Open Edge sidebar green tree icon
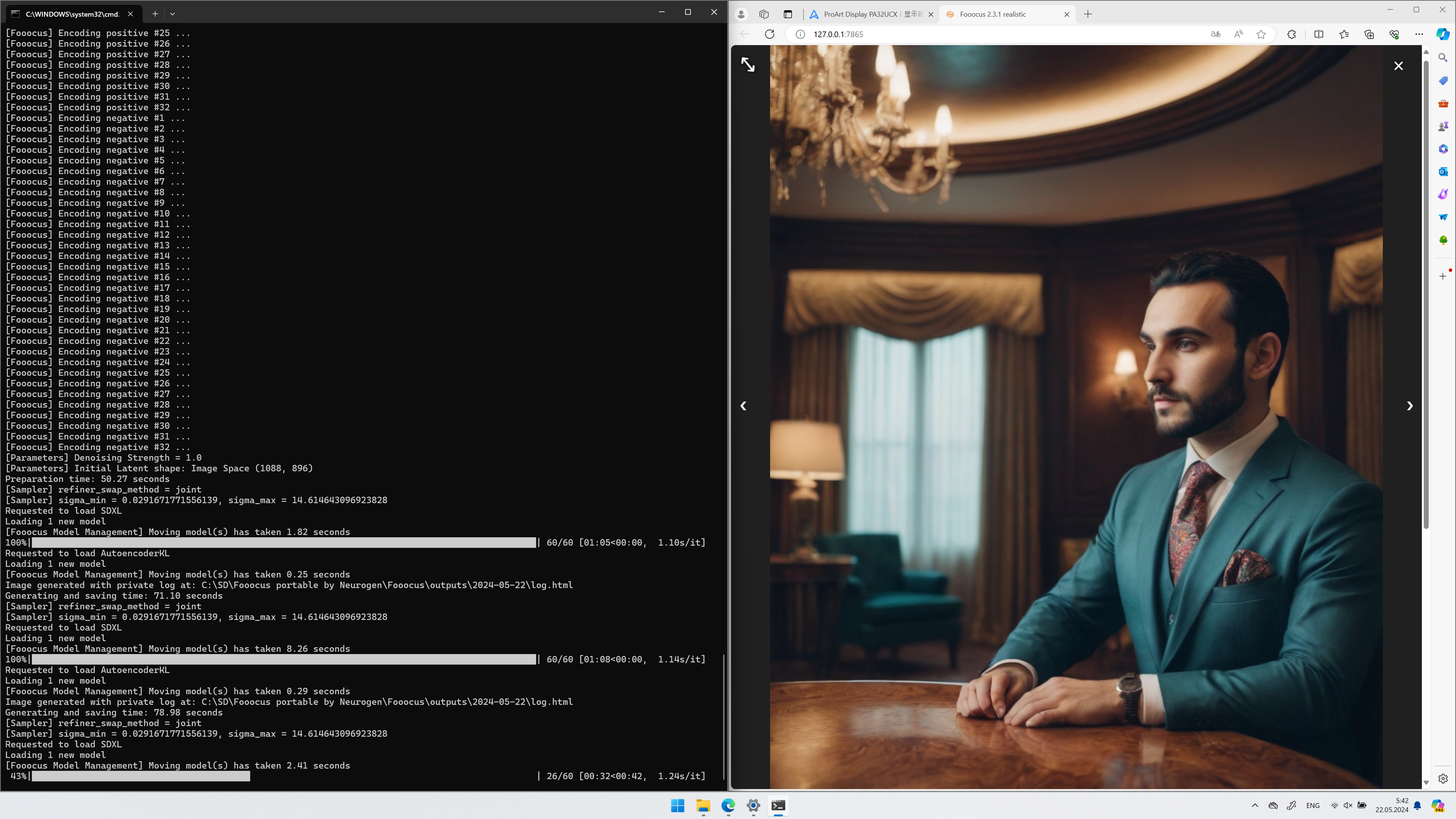This screenshot has height=819, width=1456. tap(1443, 240)
